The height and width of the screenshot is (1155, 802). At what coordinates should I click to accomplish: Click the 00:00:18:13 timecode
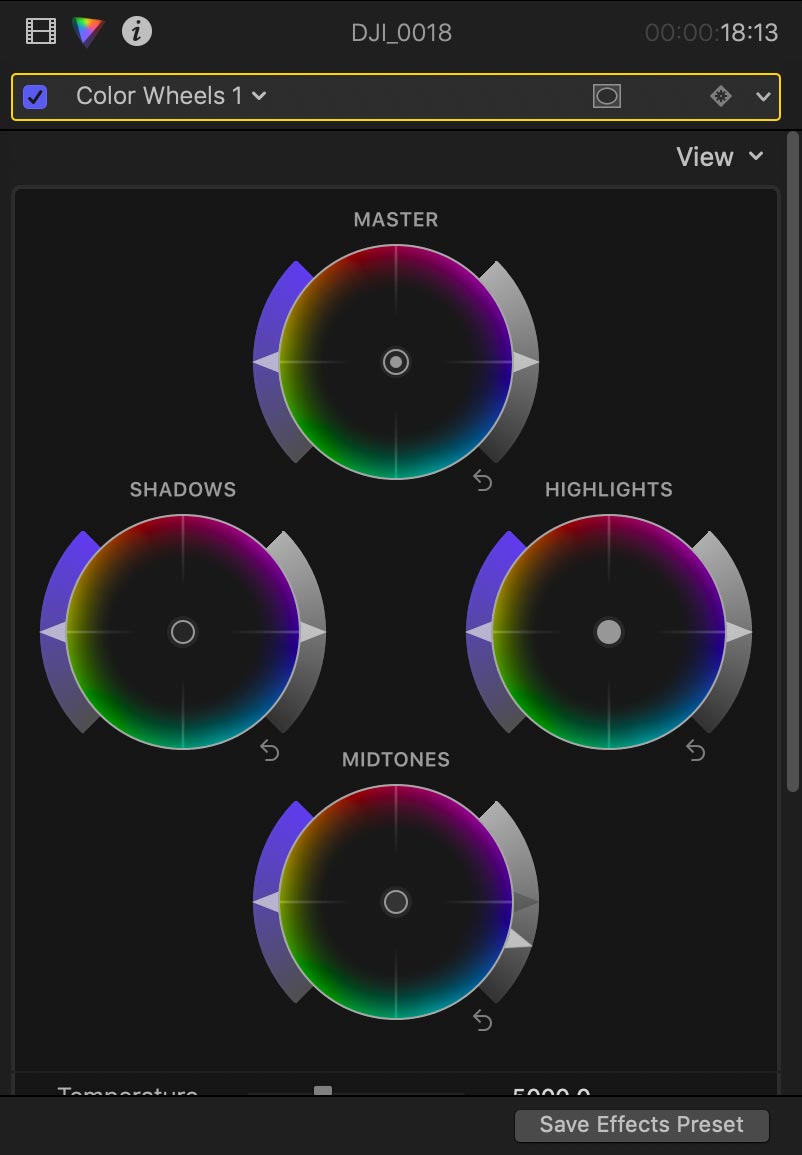tap(711, 32)
